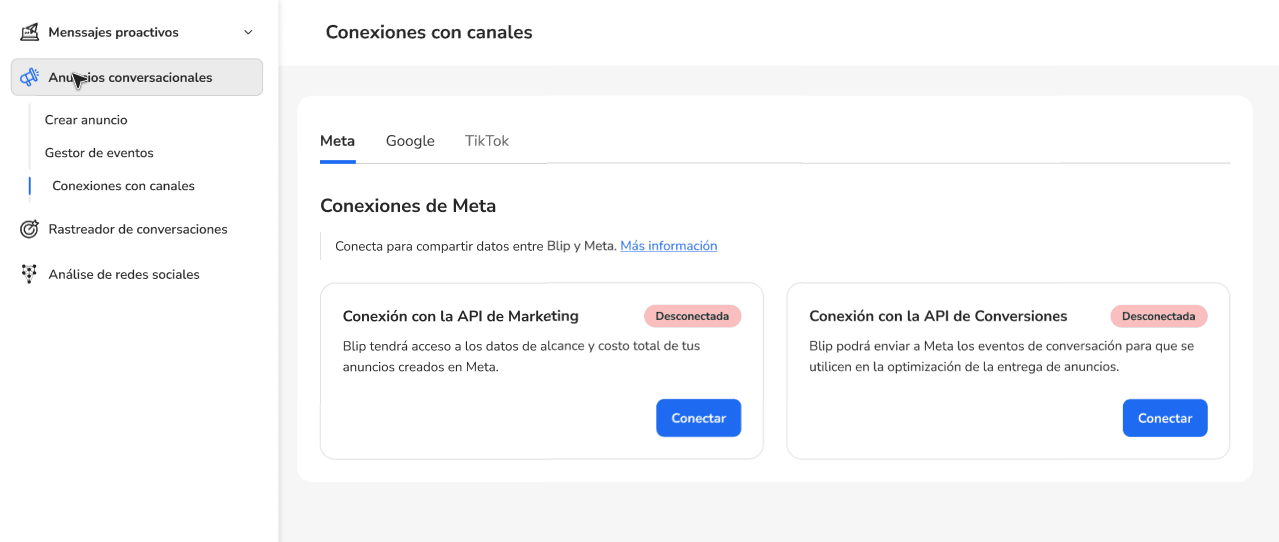Click the Menssajes proactivos icon in sidebar
This screenshot has height=542, width=1279.
(29, 32)
